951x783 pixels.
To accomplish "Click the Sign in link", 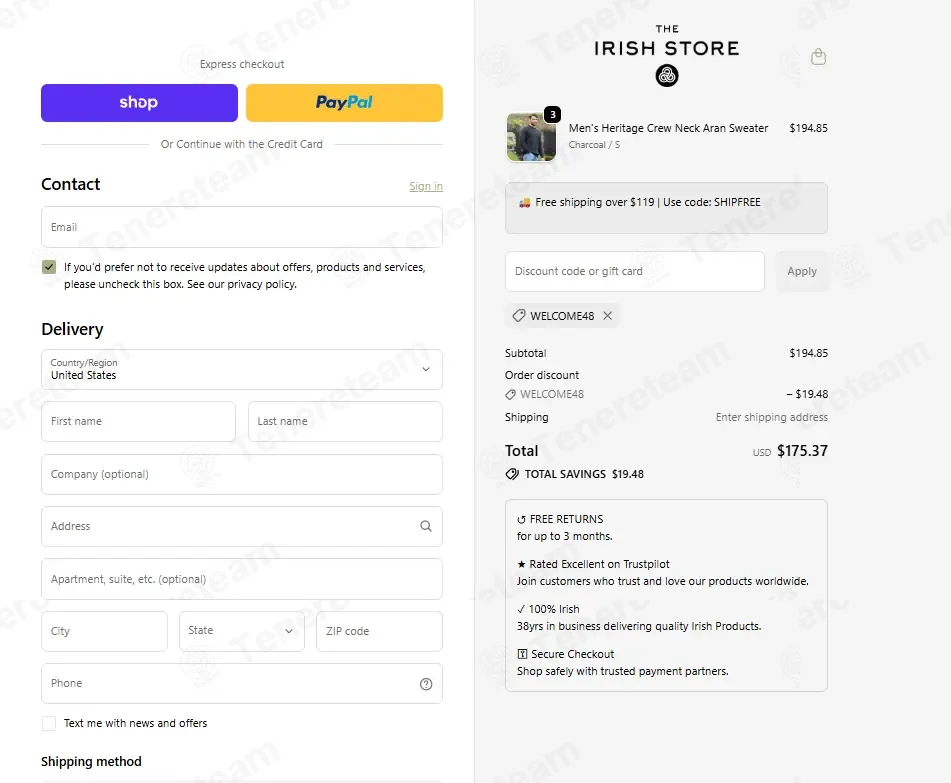I will 426,186.
